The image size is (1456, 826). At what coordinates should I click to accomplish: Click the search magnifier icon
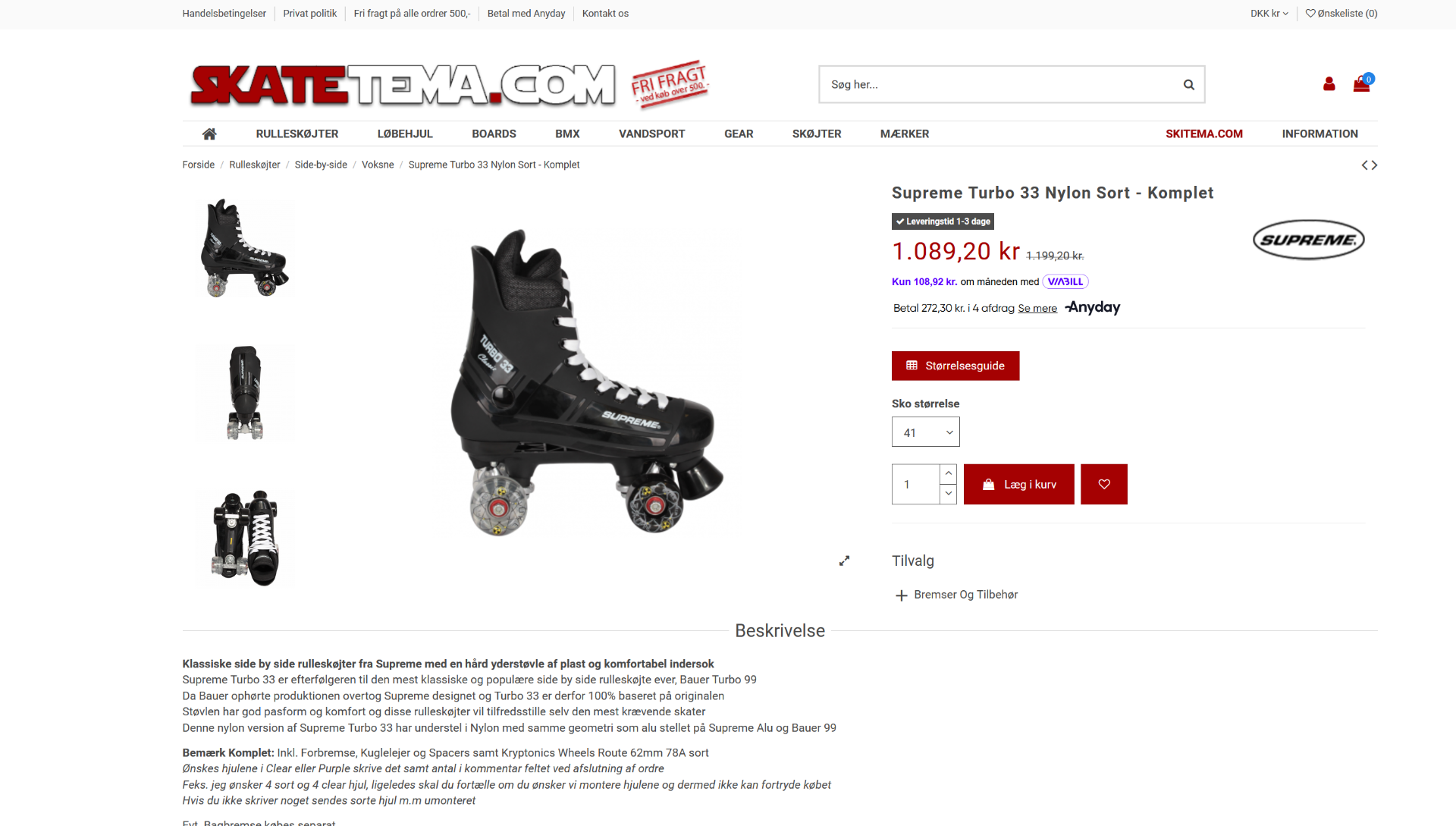click(x=1188, y=85)
